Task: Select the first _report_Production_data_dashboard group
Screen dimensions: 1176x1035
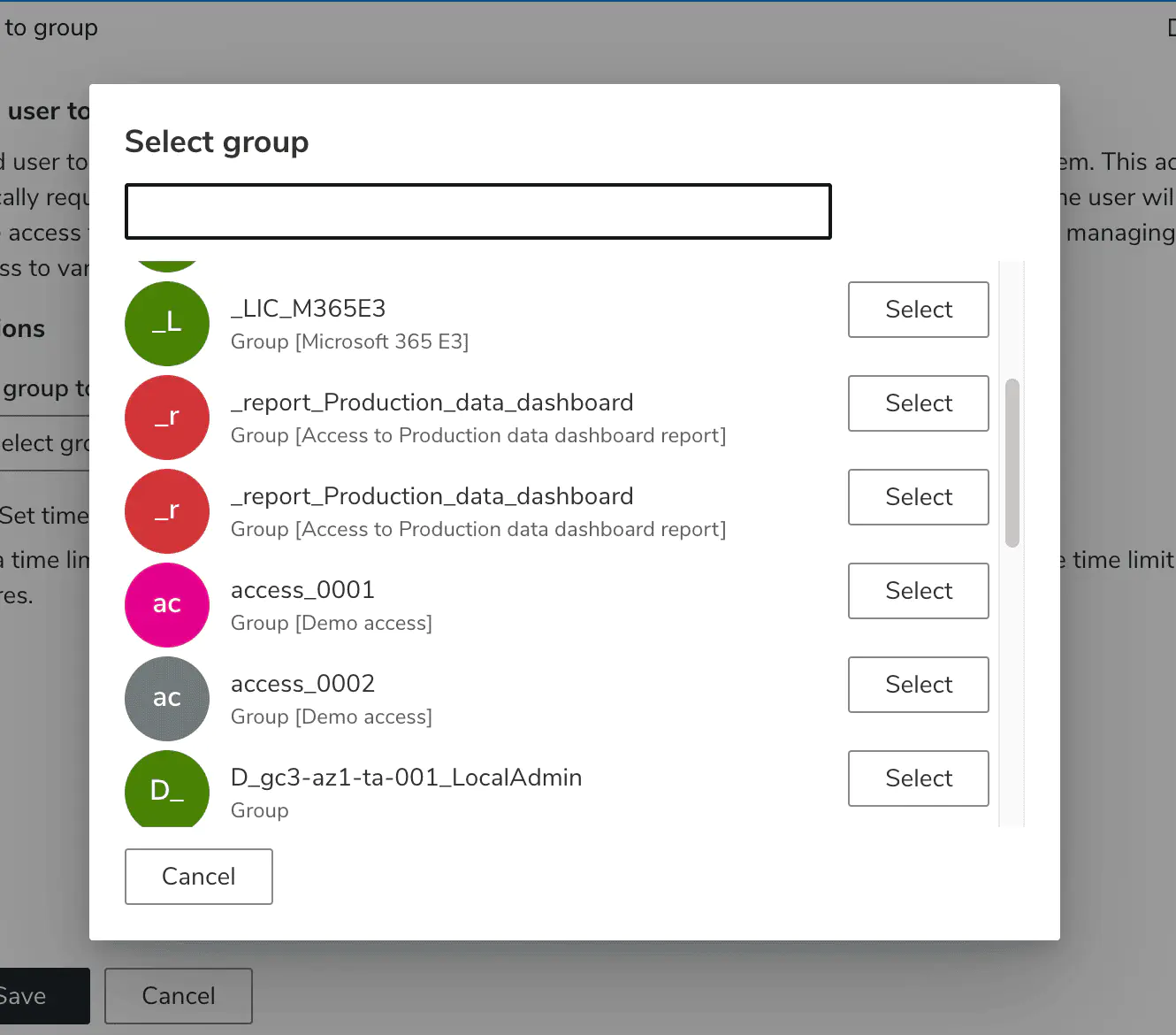Action: [x=918, y=403]
